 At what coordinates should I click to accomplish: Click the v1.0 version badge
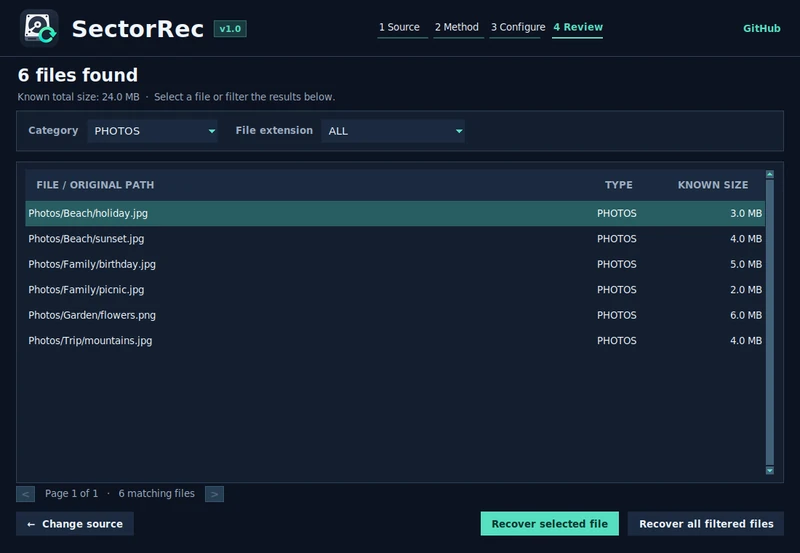pos(230,29)
